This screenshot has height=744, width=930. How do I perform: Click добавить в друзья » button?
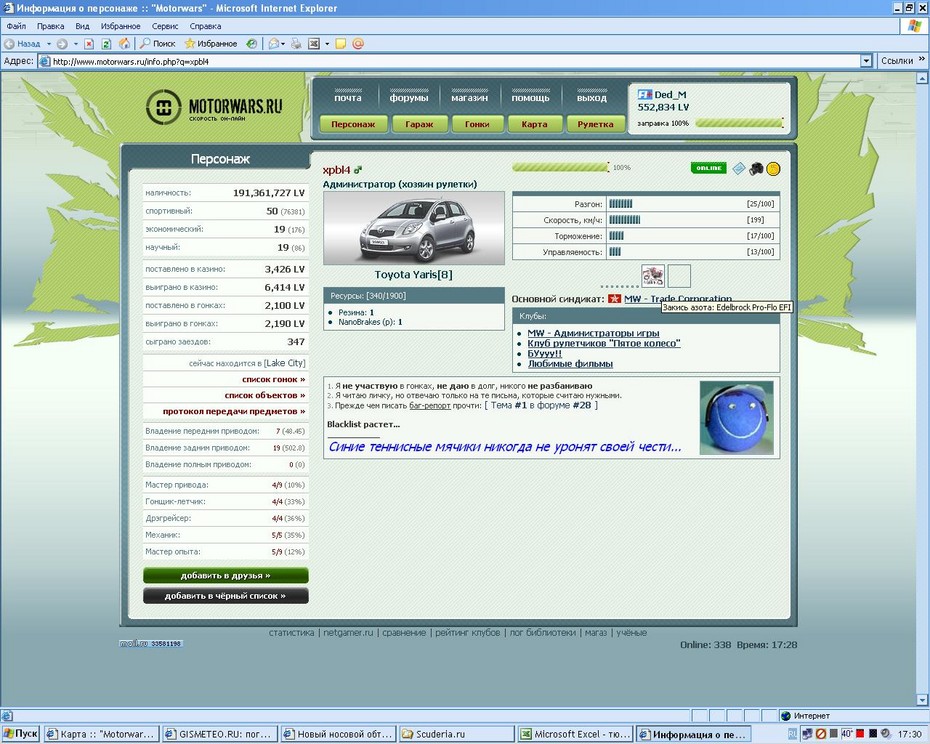(225, 576)
